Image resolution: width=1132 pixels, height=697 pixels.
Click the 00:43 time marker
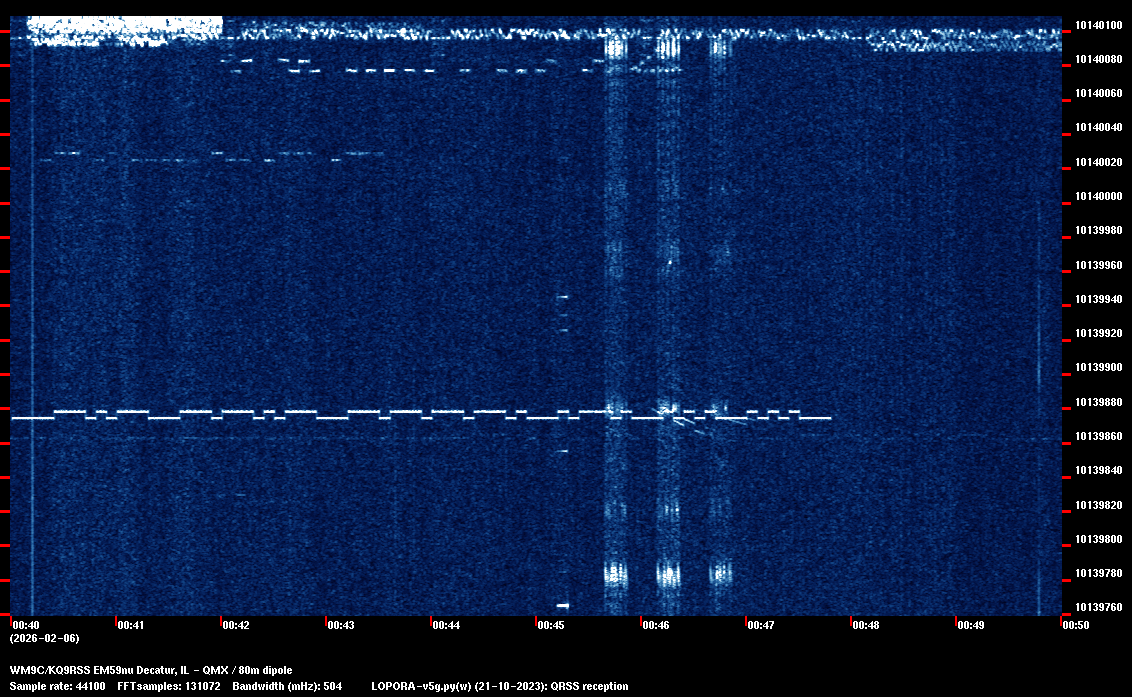click(341, 625)
